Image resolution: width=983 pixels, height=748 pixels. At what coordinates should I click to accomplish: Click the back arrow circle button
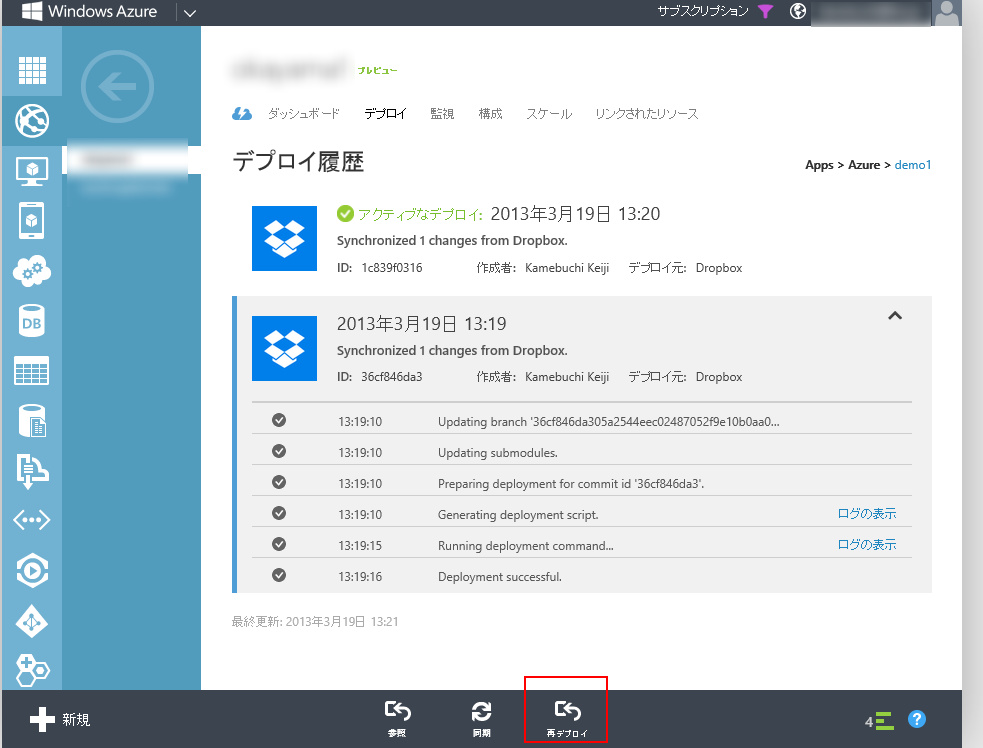[x=117, y=88]
